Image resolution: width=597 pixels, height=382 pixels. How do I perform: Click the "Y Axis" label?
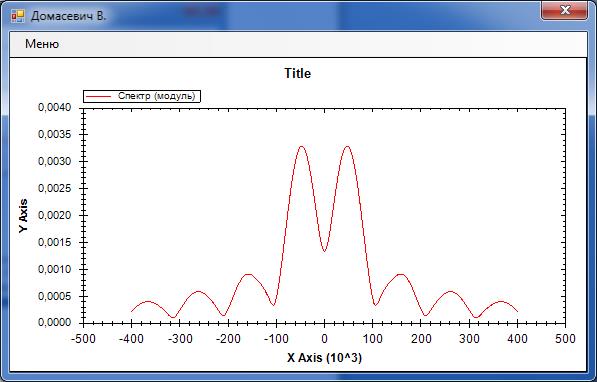coord(24,216)
